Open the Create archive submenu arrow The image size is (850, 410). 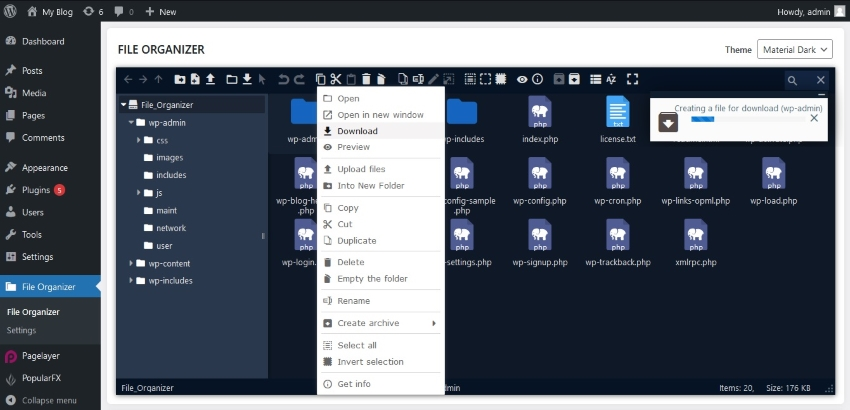click(x=434, y=323)
